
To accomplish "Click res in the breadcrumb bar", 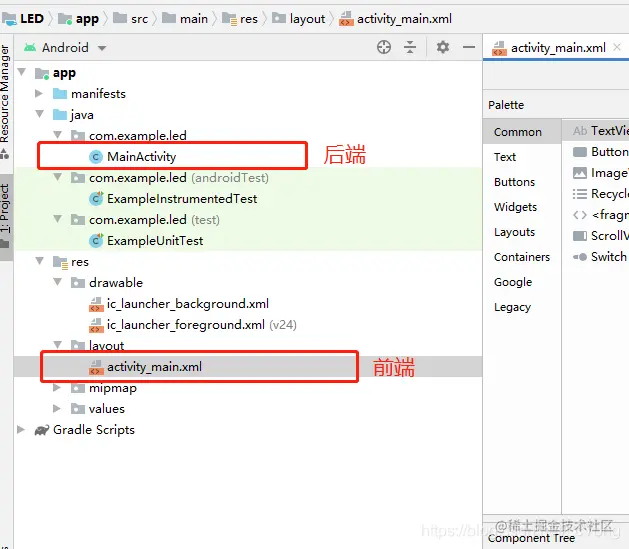I will coord(249,19).
